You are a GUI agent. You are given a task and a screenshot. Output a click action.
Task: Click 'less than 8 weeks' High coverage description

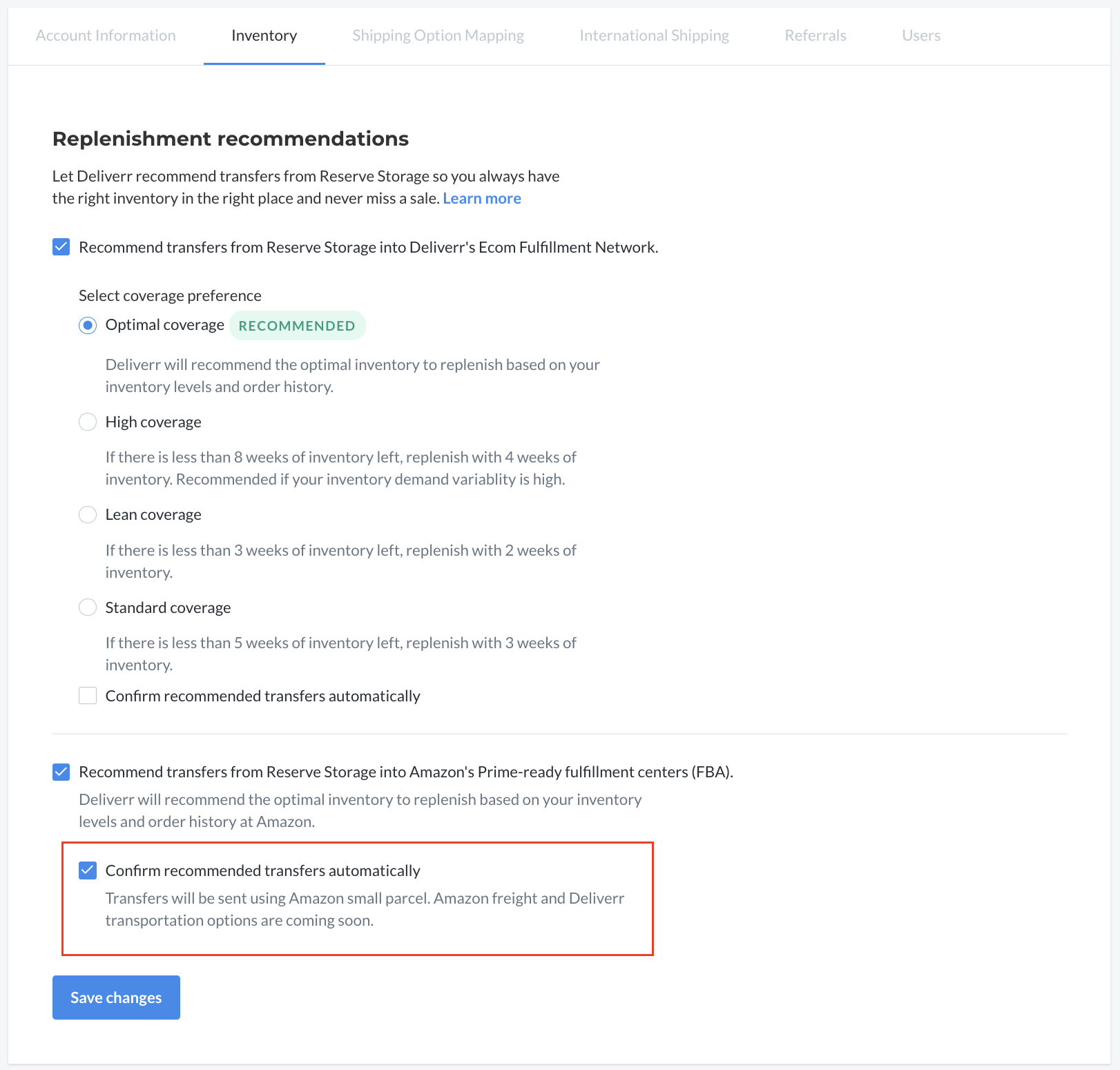[341, 469]
